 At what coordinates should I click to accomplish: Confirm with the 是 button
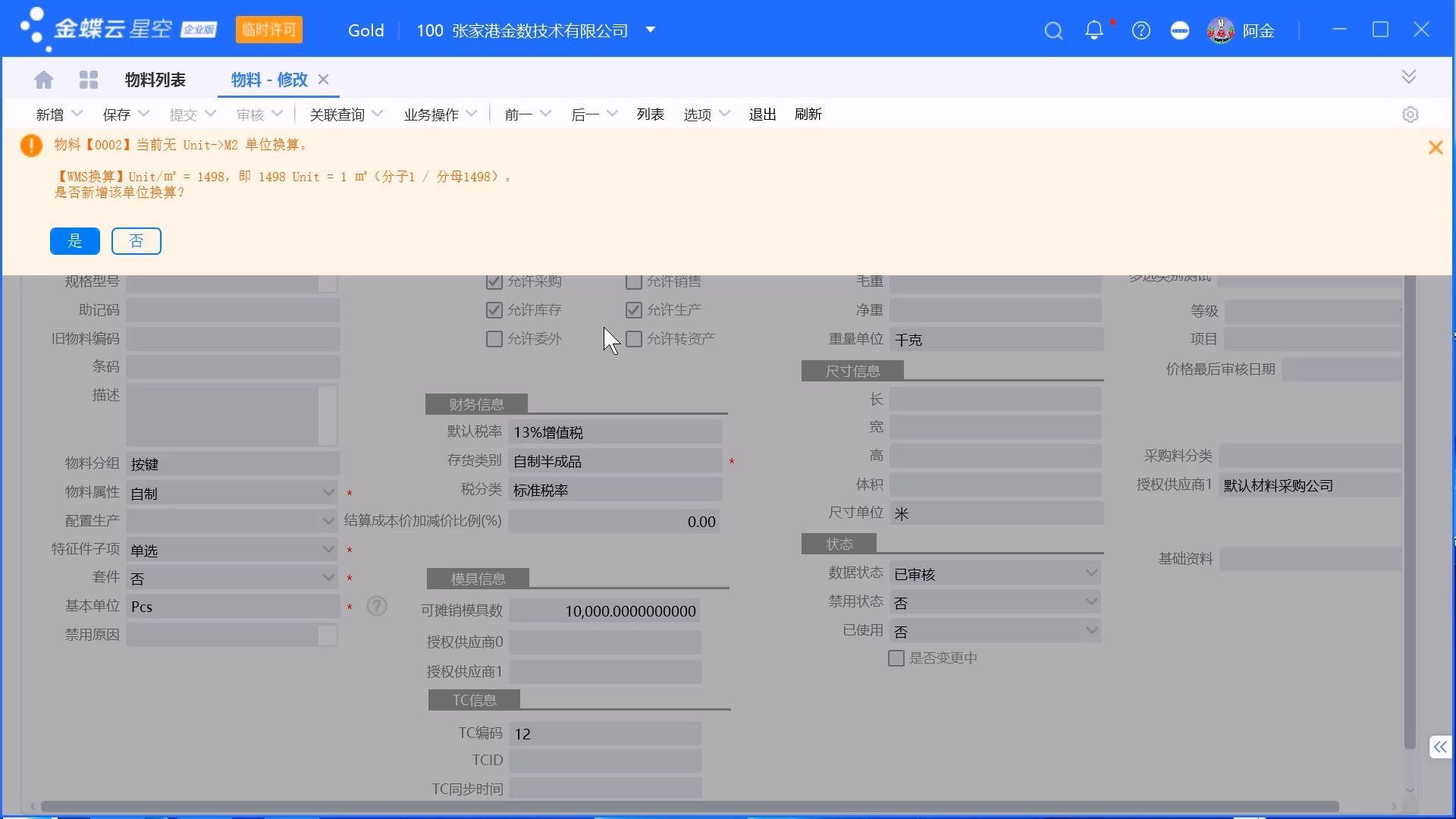(75, 241)
